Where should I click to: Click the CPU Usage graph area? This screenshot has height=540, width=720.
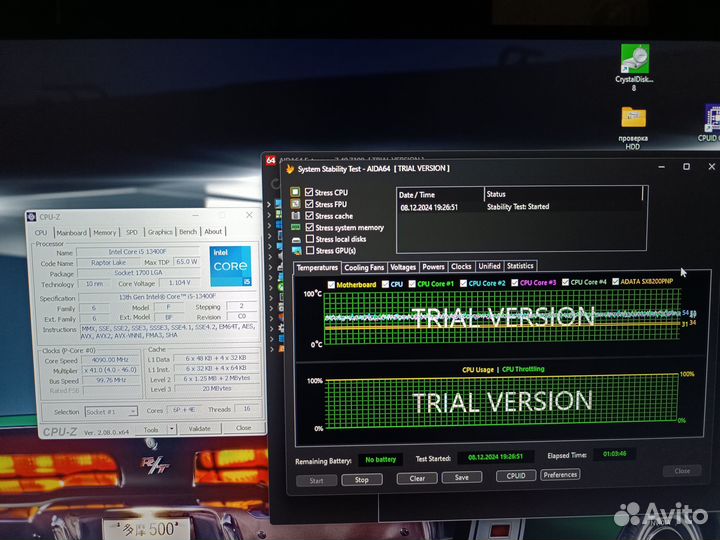(501, 402)
